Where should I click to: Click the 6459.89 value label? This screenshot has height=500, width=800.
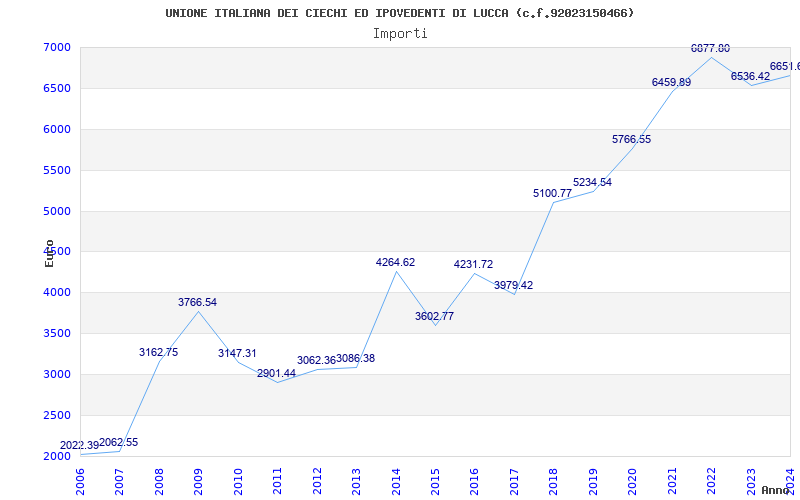tap(671, 82)
